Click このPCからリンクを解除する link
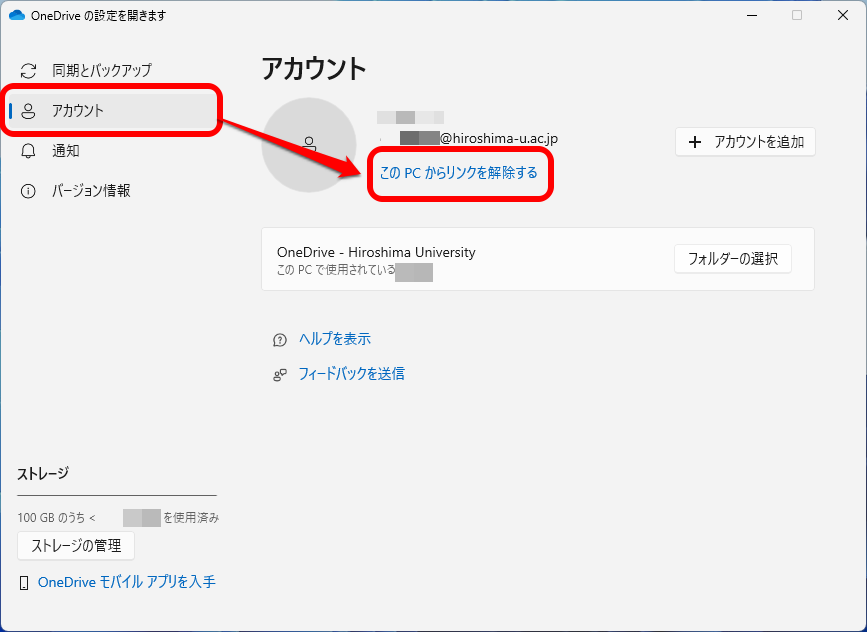 458,173
